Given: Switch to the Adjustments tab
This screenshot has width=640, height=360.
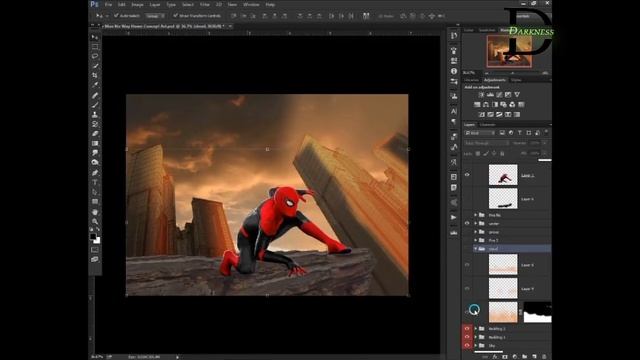Looking at the screenshot, I should (x=495, y=80).
